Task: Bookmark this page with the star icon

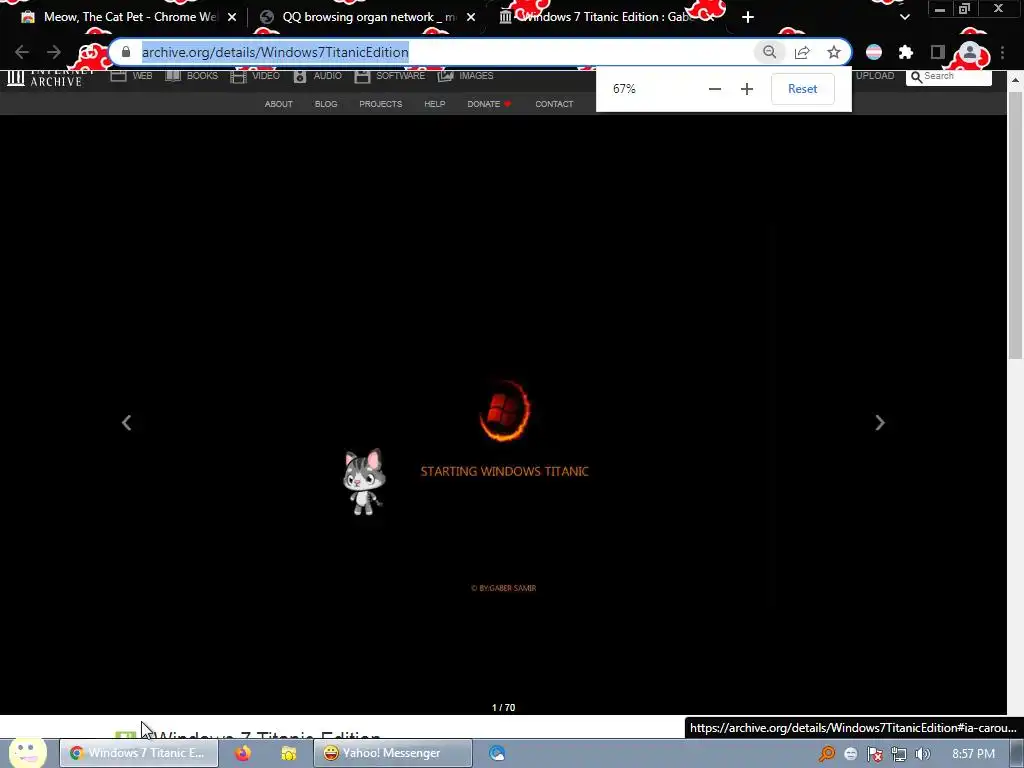Action: 834,52
